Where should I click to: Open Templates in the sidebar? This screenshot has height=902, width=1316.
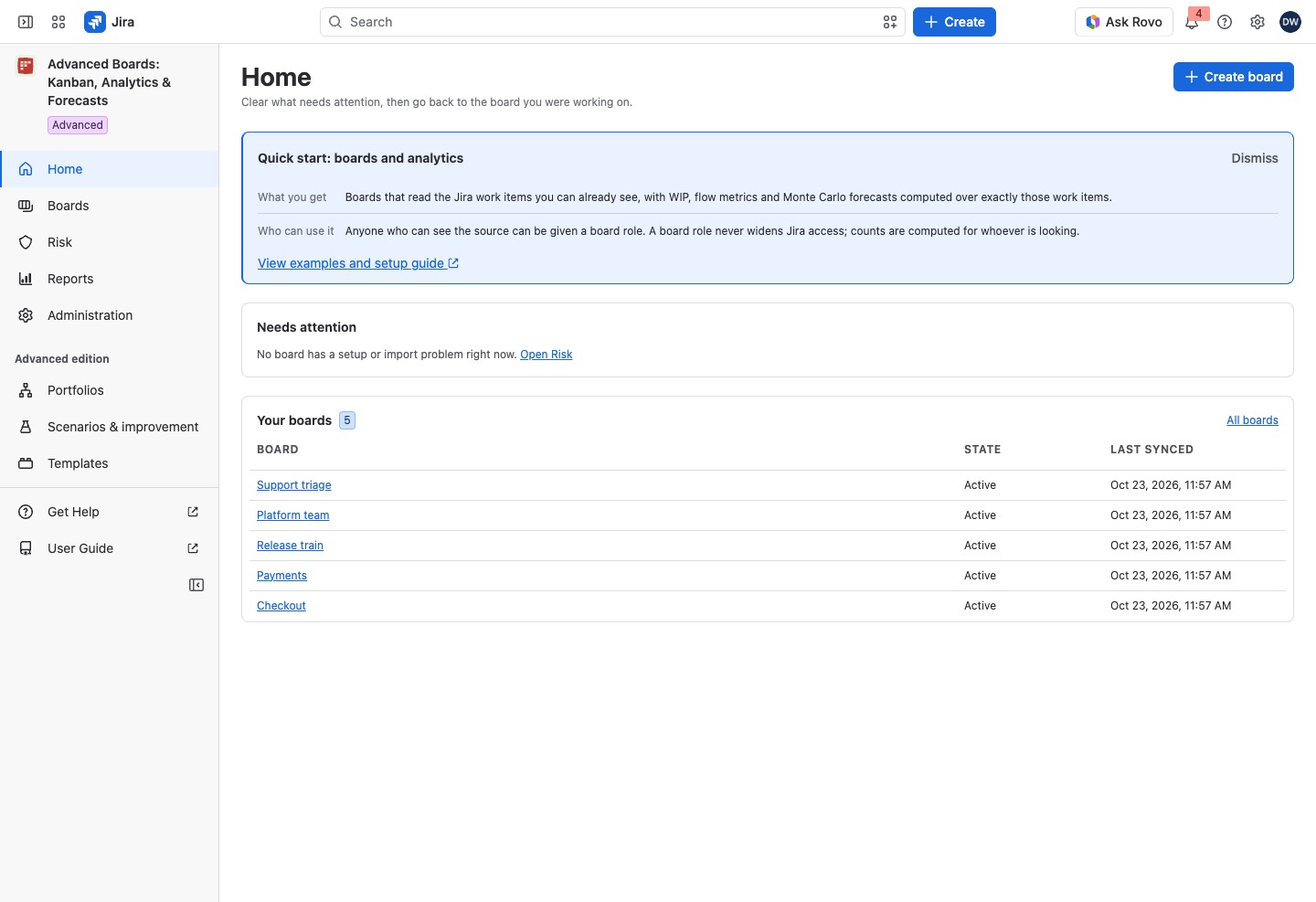tap(110, 463)
